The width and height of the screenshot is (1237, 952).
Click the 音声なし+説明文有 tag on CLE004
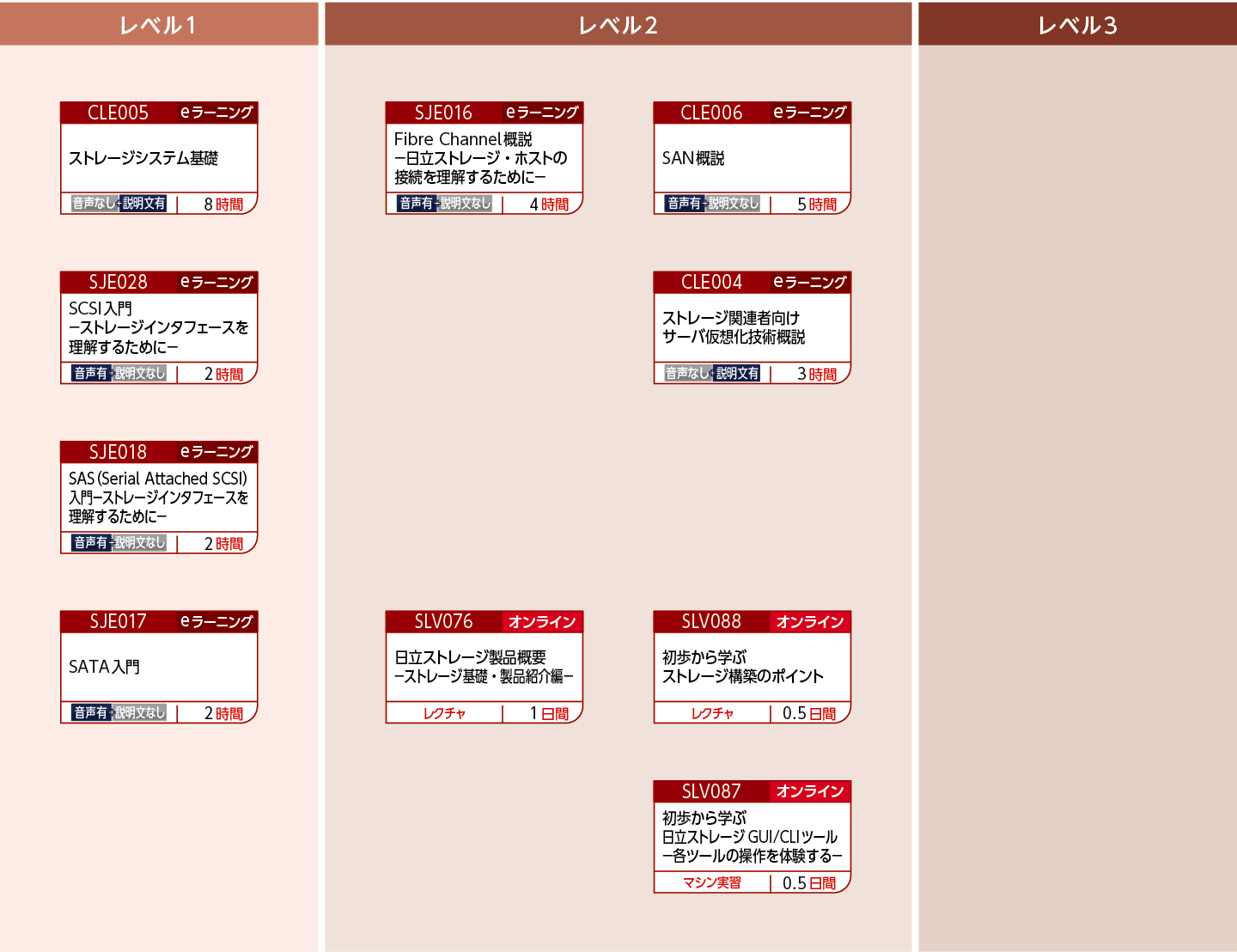[712, 374]
